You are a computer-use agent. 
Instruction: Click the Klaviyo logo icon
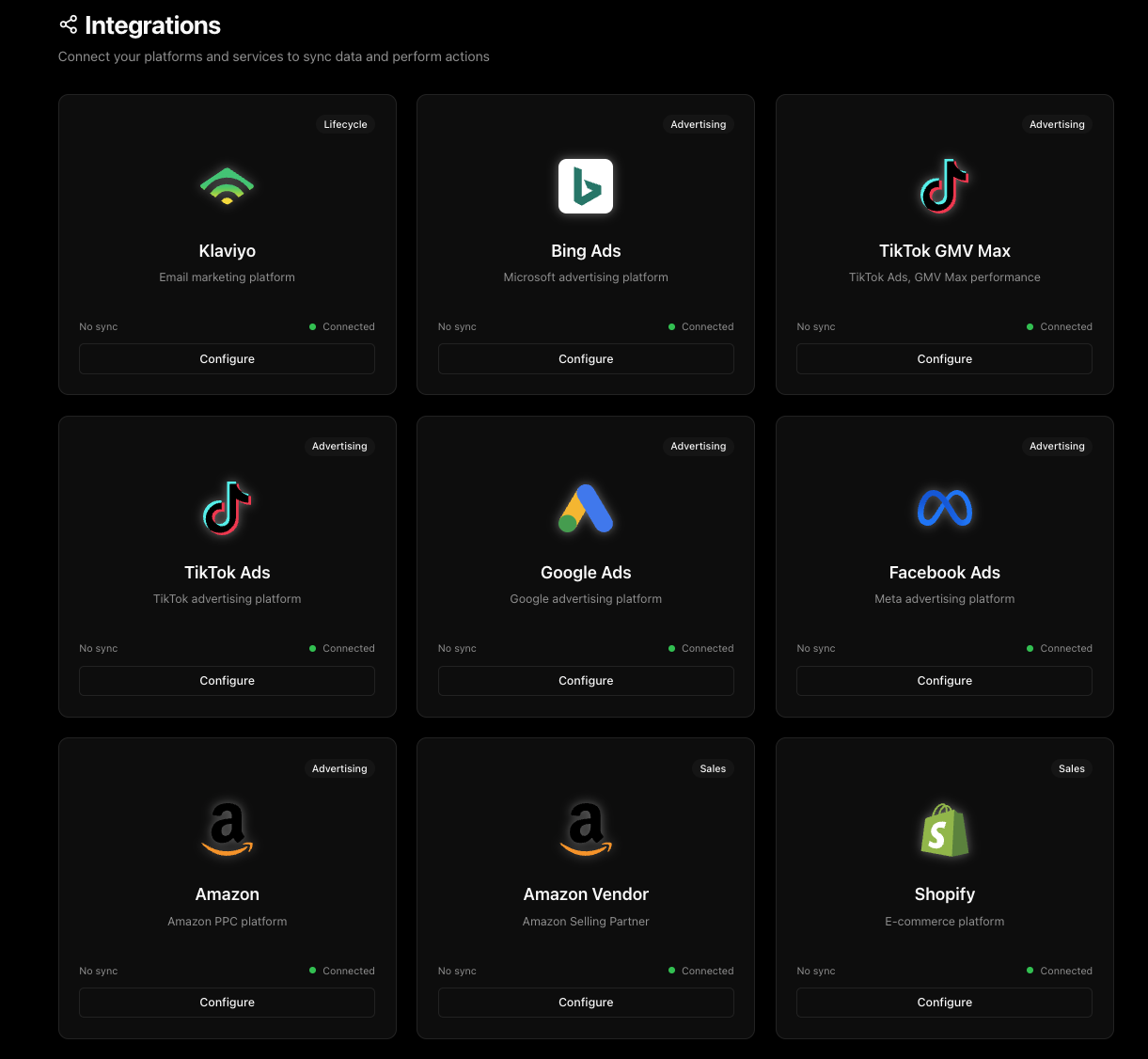click(x=227, y=186)
